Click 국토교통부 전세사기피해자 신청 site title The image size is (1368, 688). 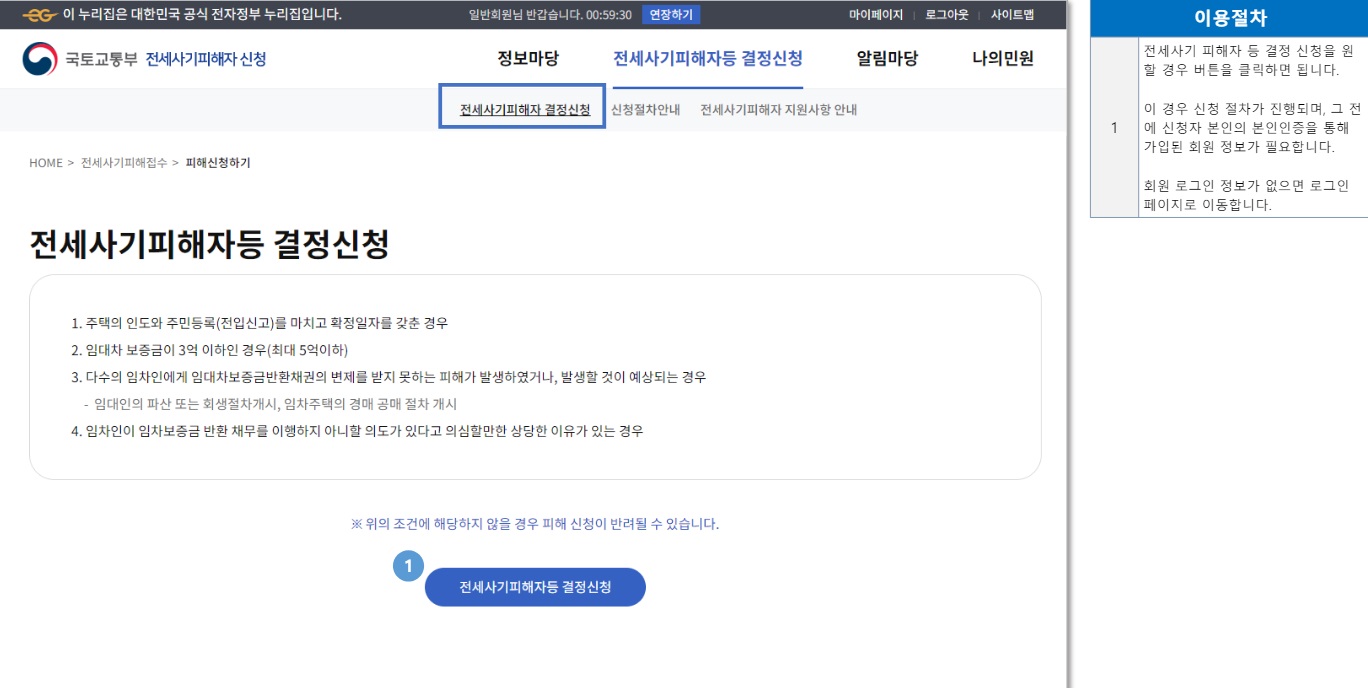166,59
